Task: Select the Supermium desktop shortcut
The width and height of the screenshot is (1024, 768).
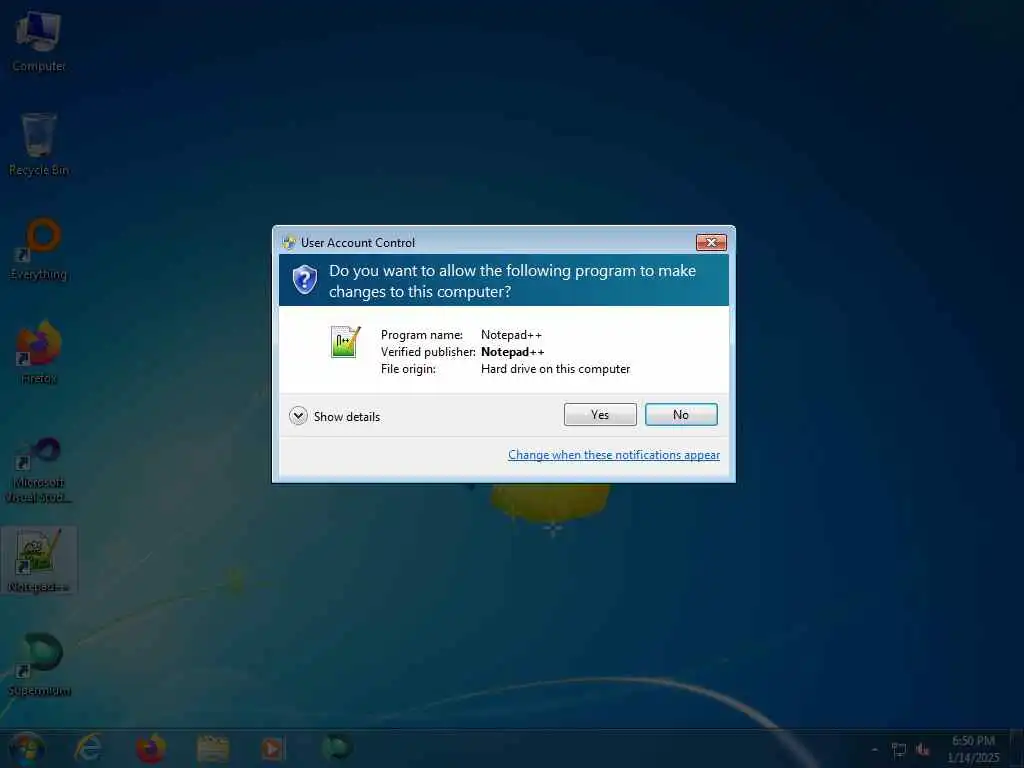Action: [39, 665]
